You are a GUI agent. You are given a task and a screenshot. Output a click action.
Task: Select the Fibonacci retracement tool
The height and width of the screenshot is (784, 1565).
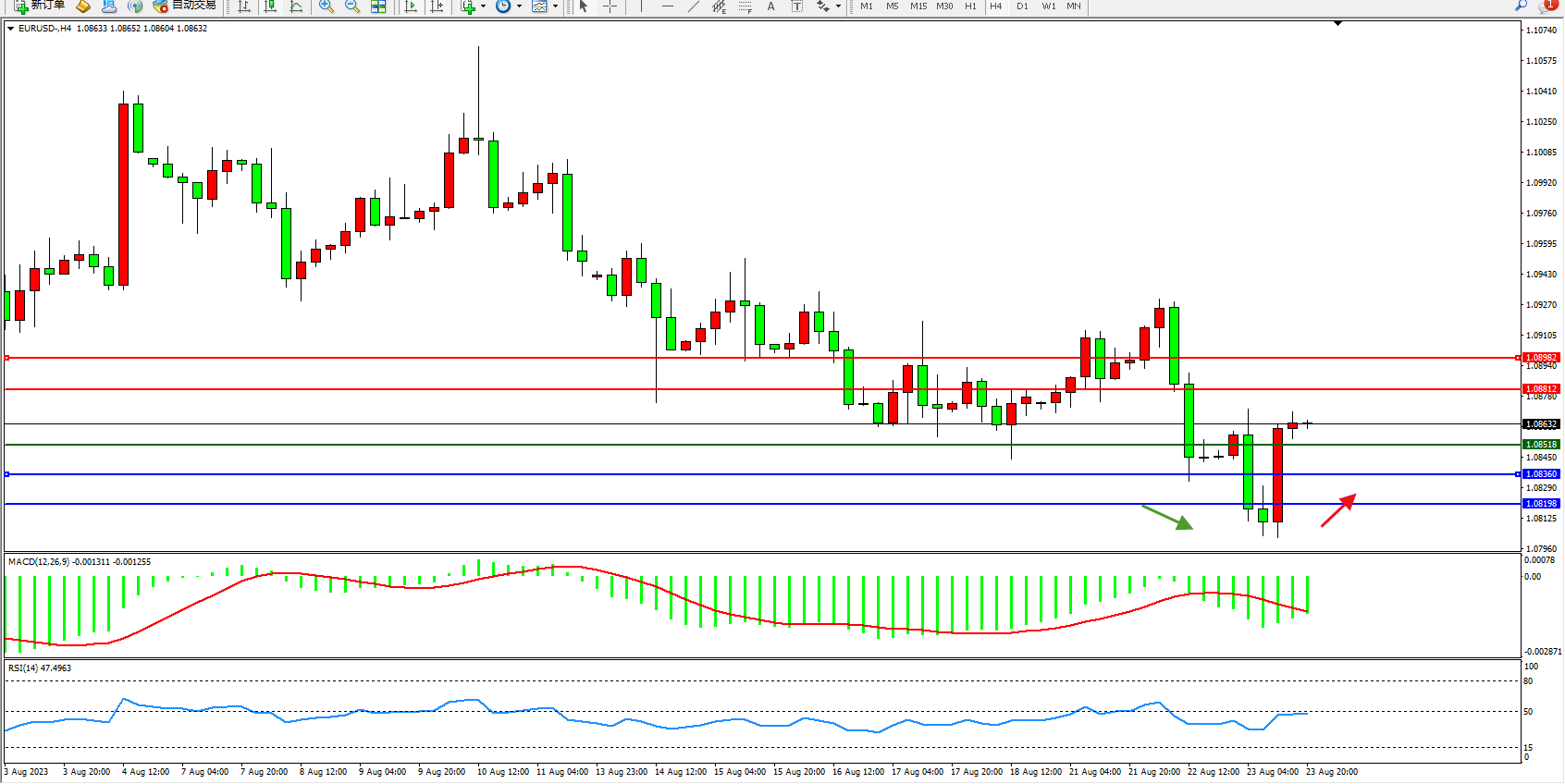point(745,6)
